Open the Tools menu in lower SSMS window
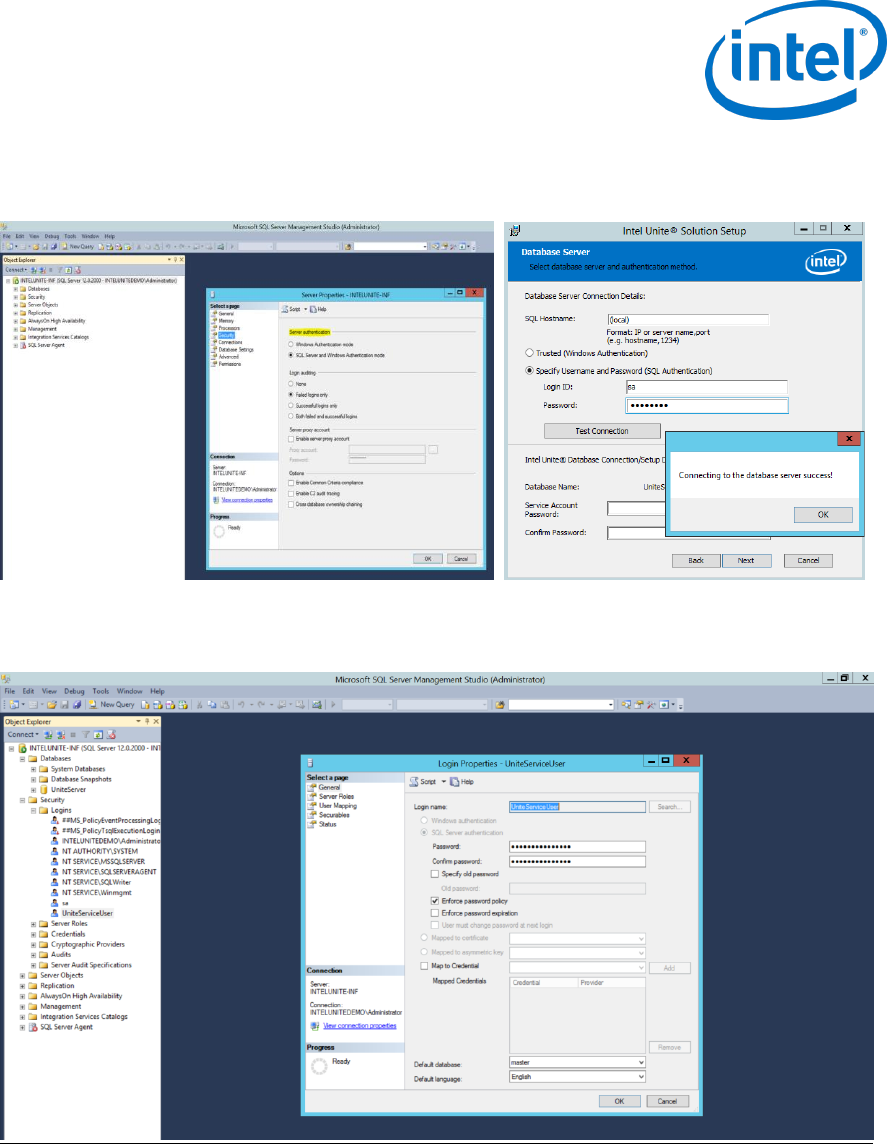 101,691
